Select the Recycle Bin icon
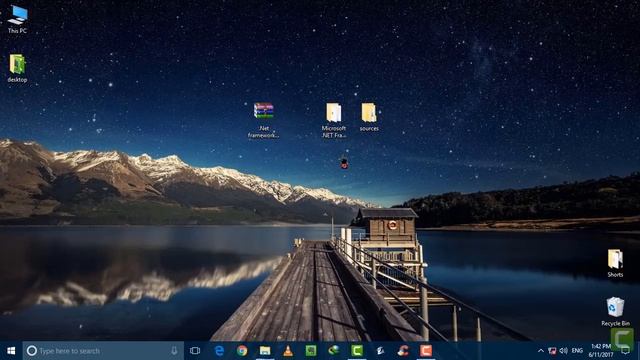The image size is (640, 360). coord(615,311)
